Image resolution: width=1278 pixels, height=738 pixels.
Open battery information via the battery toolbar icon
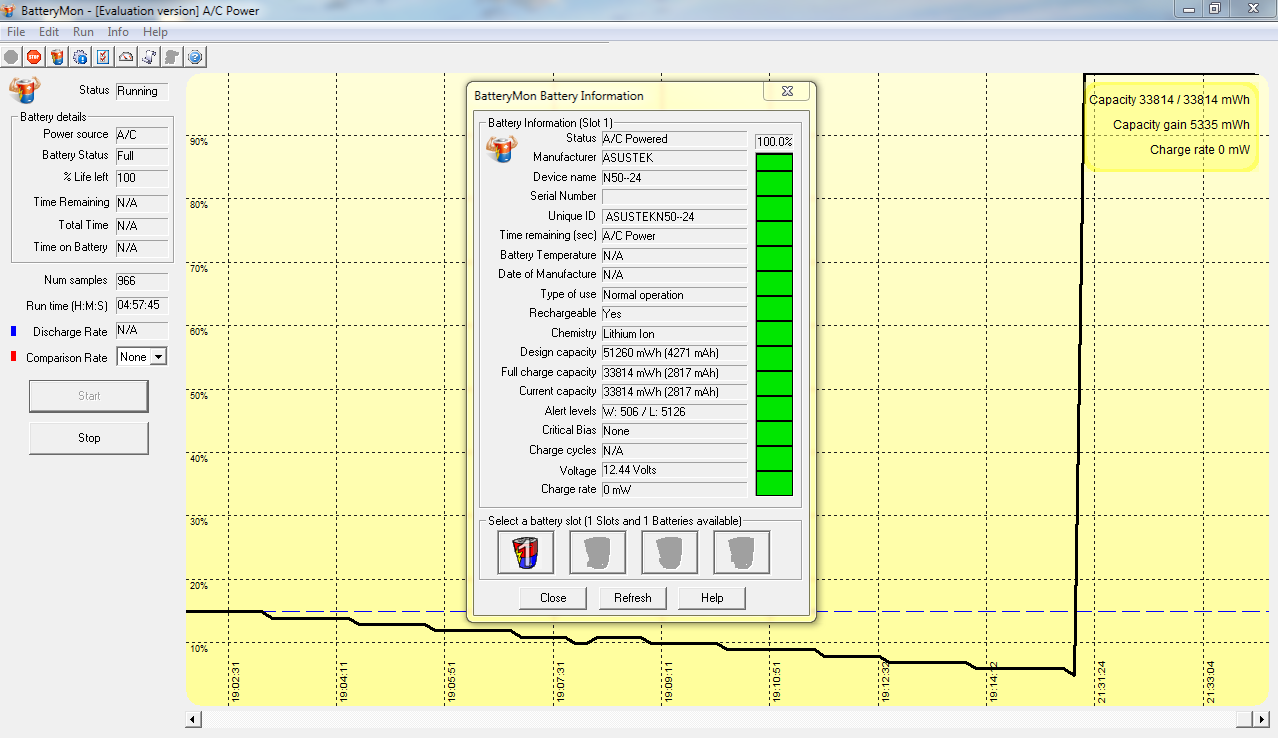(57, 57)
